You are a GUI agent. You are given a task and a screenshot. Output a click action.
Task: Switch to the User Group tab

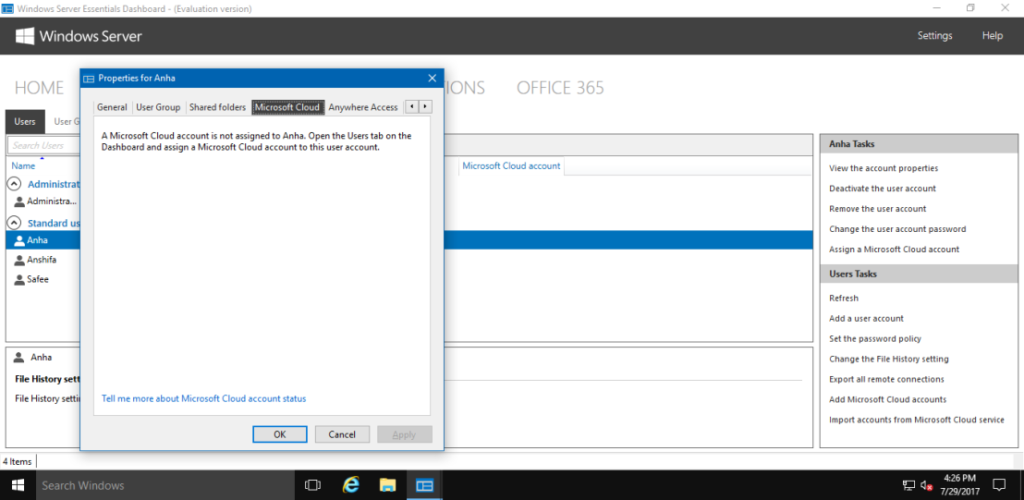click(158, 107)
